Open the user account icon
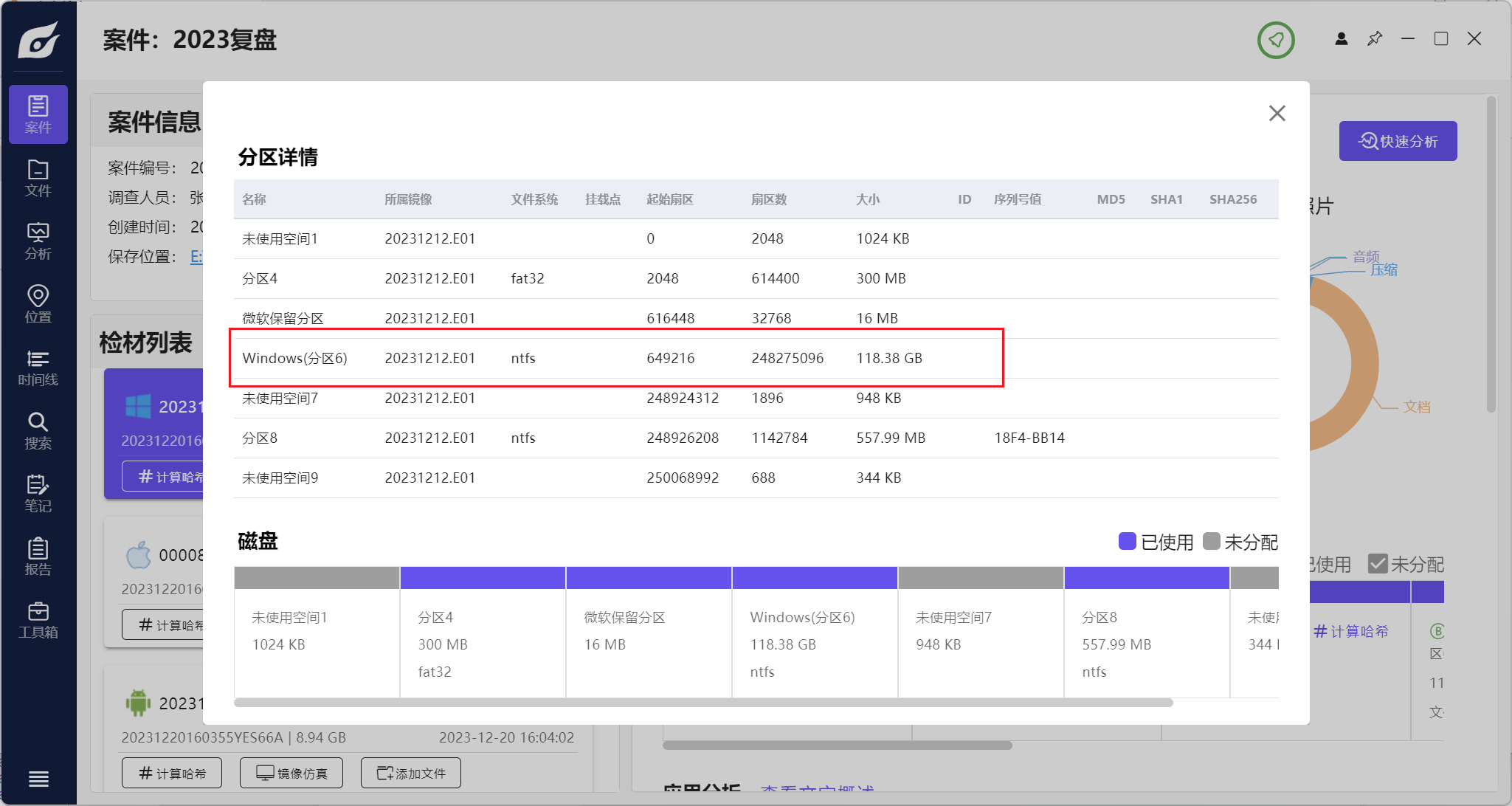1512x806 pixels. [1342, 39]
